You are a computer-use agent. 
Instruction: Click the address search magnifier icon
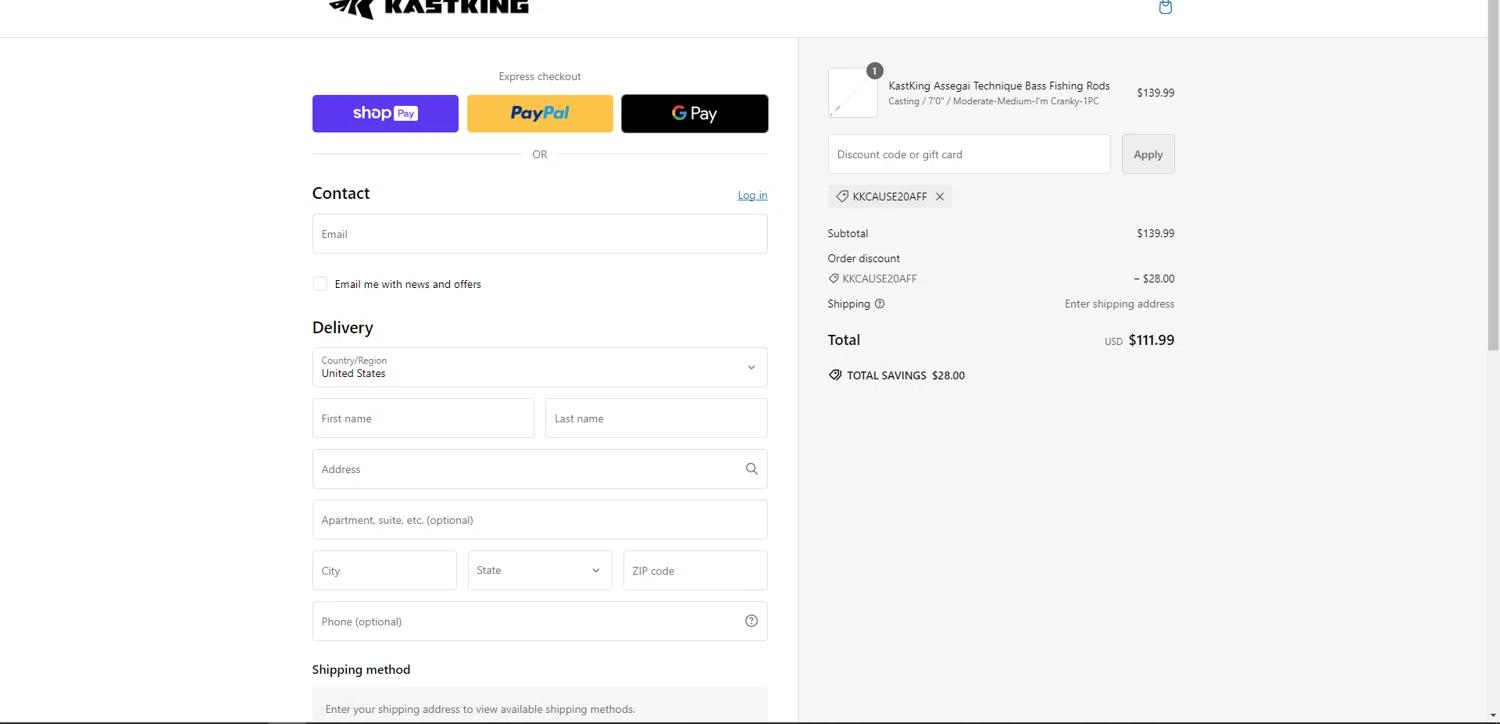(x=751, y=469)
